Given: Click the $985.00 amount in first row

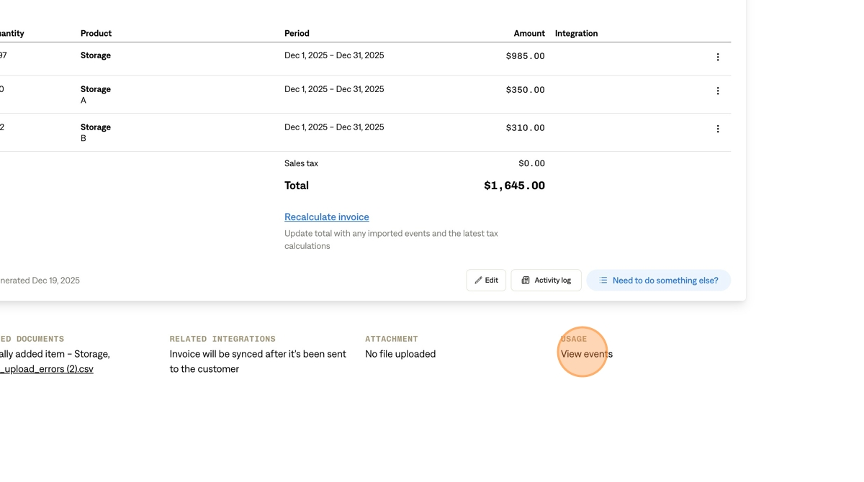Looking at the screenshot, I should tap(525, 56).
